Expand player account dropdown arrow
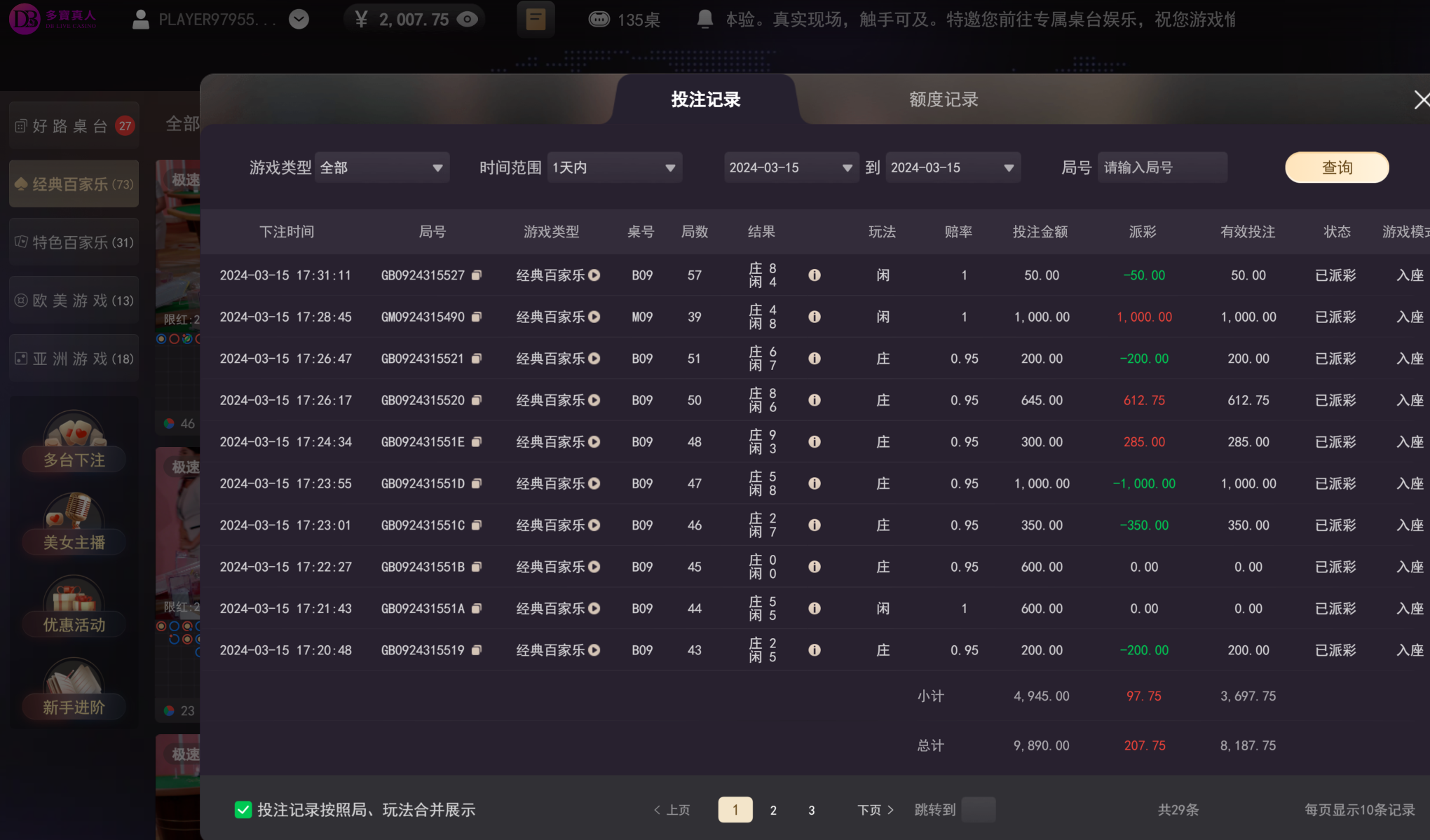This screenshot has width=1430, height=840. 299,20
